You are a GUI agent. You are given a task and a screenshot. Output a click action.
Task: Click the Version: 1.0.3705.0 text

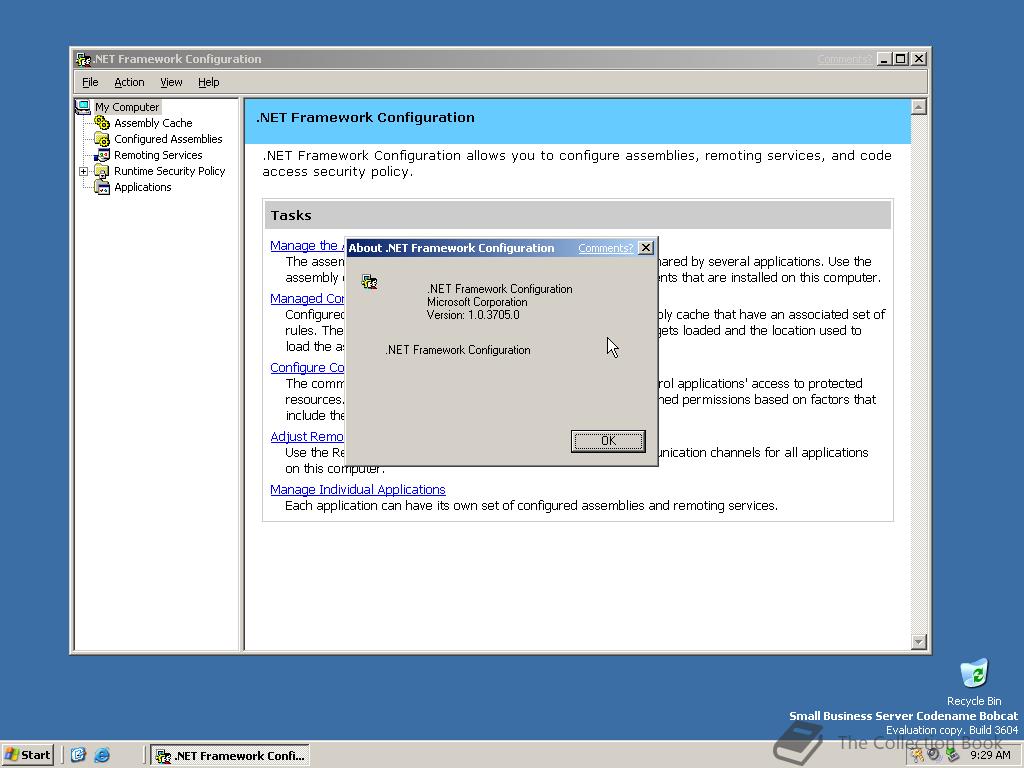pos(473,315)
